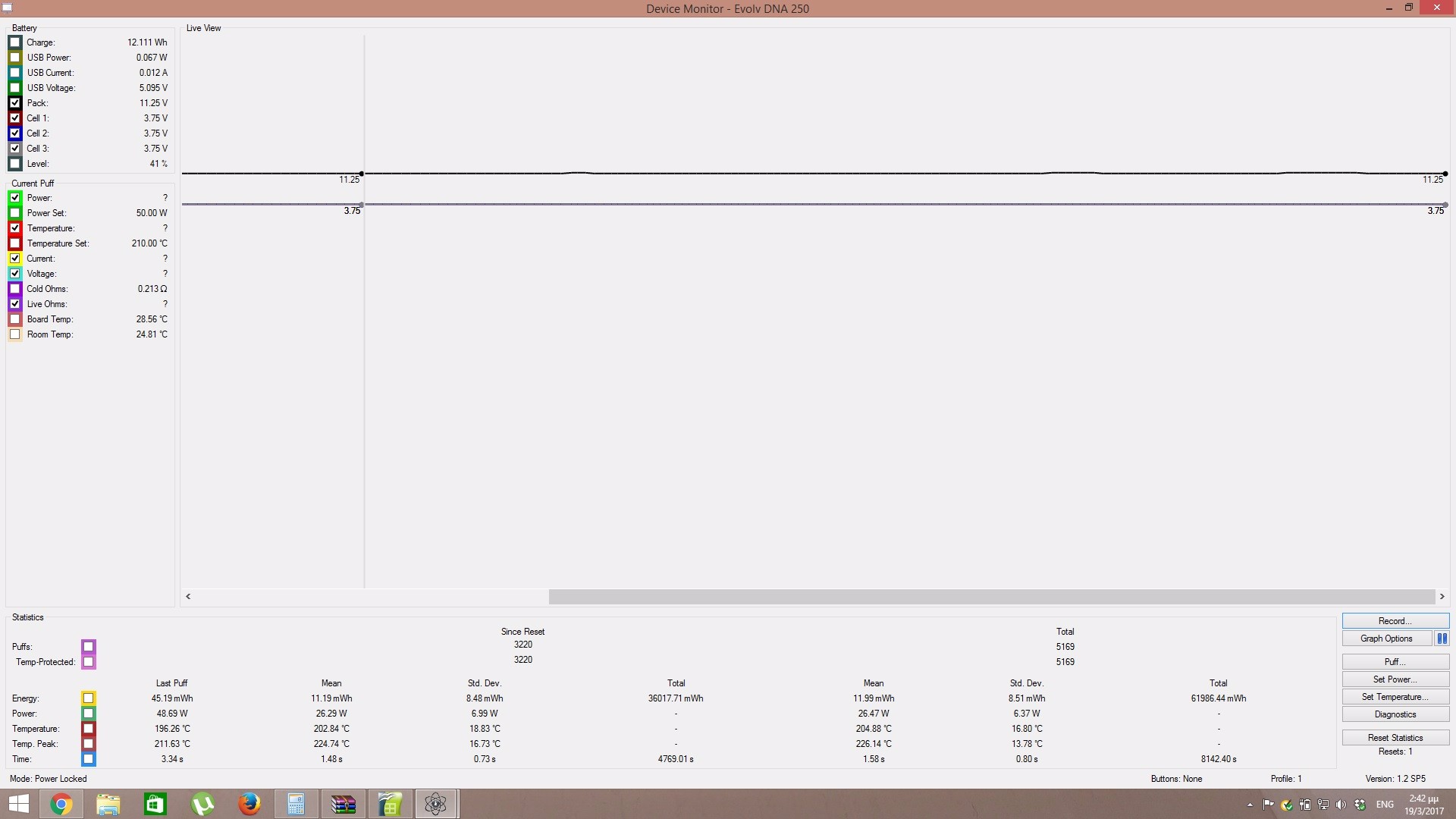Click the Reset Statistics button
Viewport: 1456px width, 819px height.
(1395, 738)
